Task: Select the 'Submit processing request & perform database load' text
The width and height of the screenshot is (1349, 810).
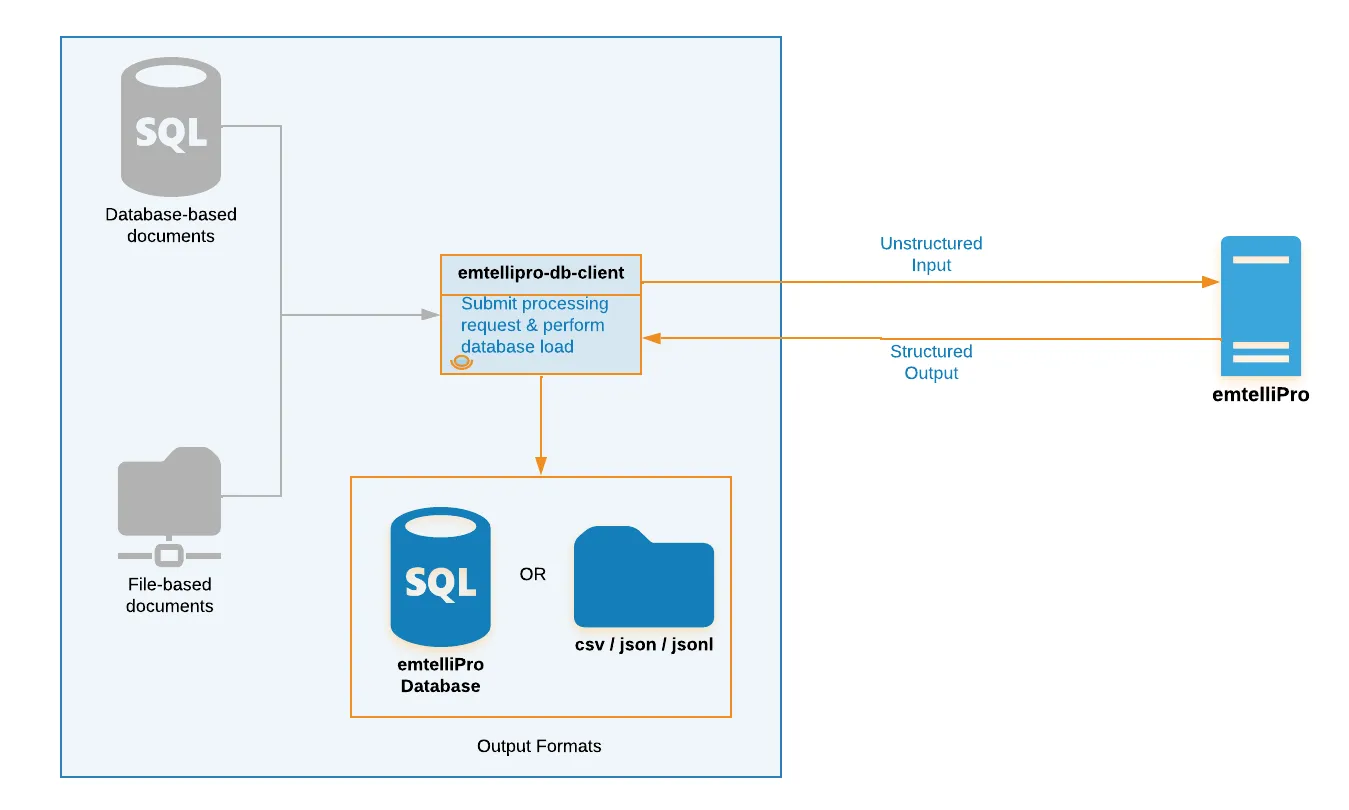Action: [534, 325]
